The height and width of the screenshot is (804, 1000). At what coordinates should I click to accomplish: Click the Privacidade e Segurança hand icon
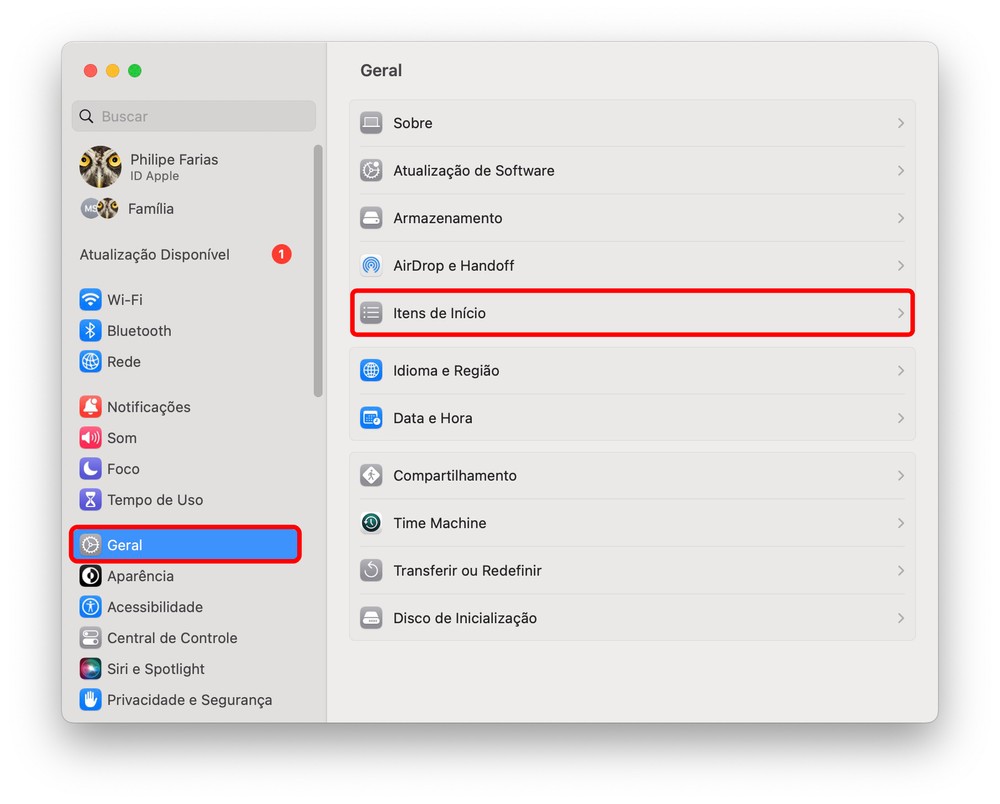click(x=91, y=700)
